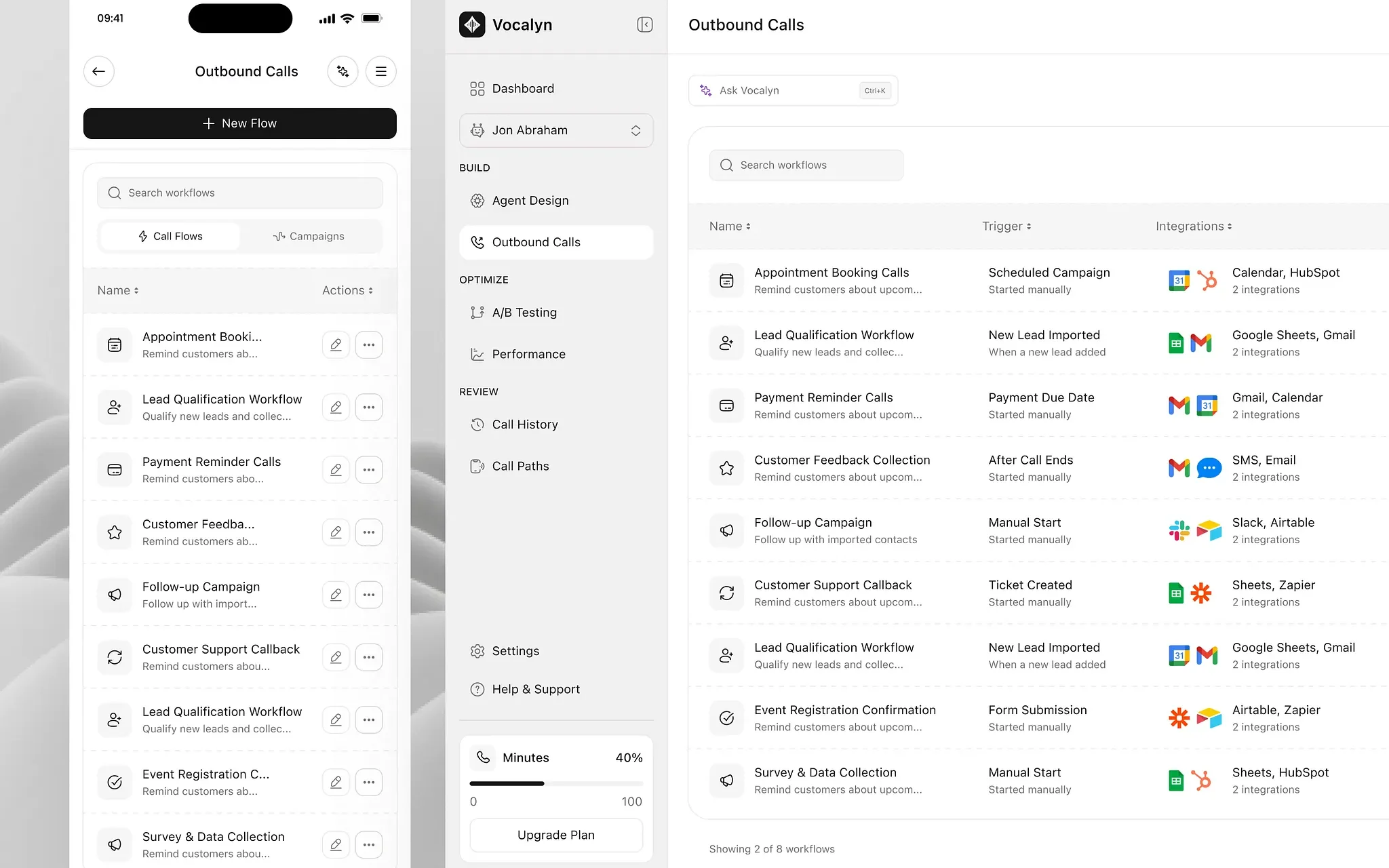Tap the back arrow in mobile header
Viewport: 1389px width, 868px height.
pos(99,71)
